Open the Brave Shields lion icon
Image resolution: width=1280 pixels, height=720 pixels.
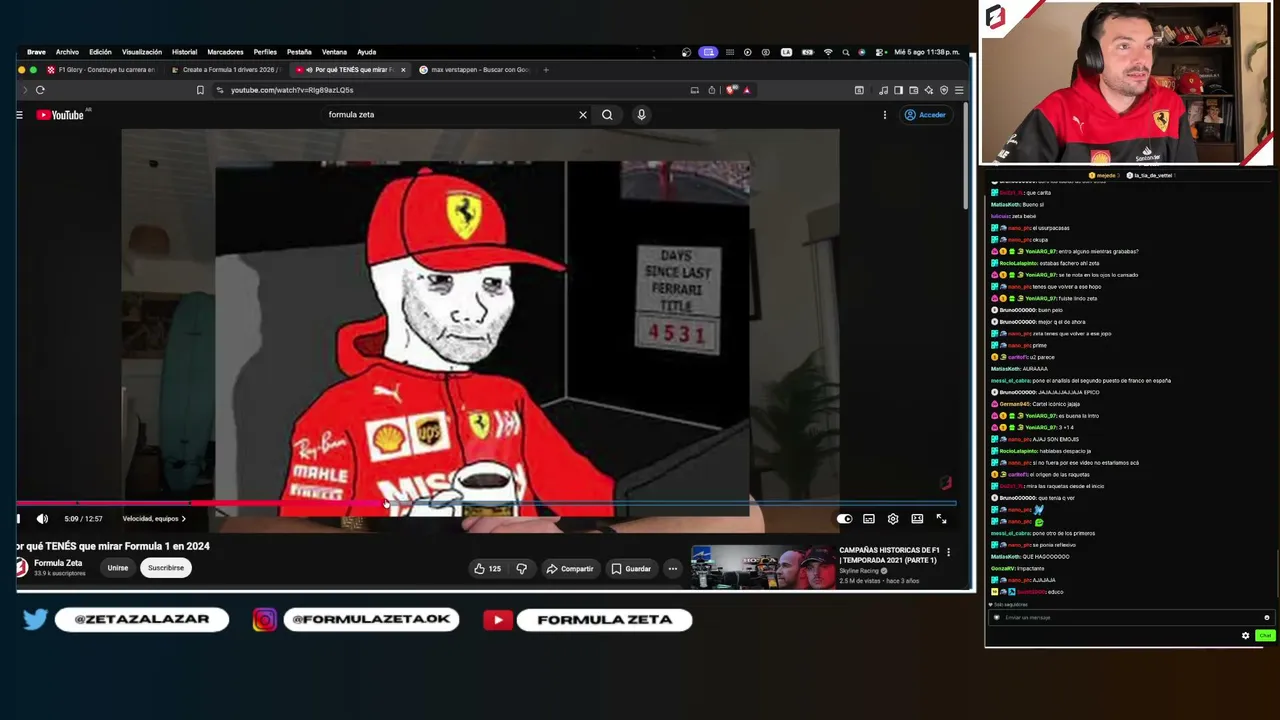pyautogui.click(x=732, y=90)
